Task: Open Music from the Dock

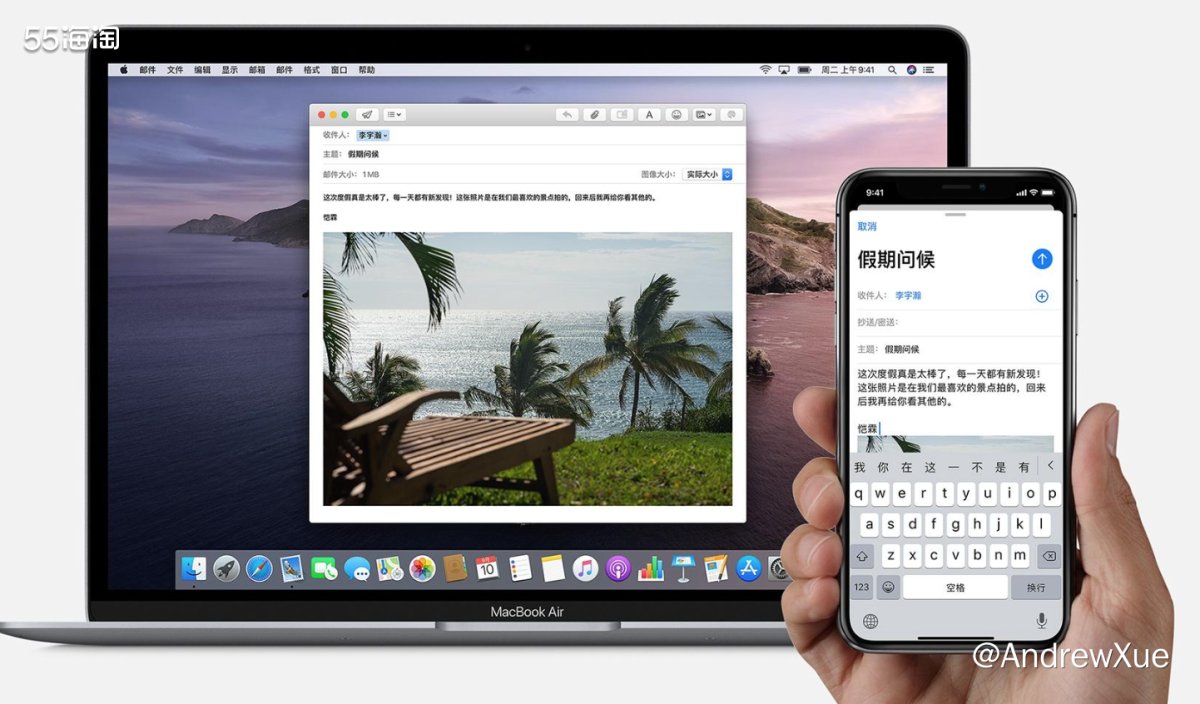Action: tap(585, 569)
